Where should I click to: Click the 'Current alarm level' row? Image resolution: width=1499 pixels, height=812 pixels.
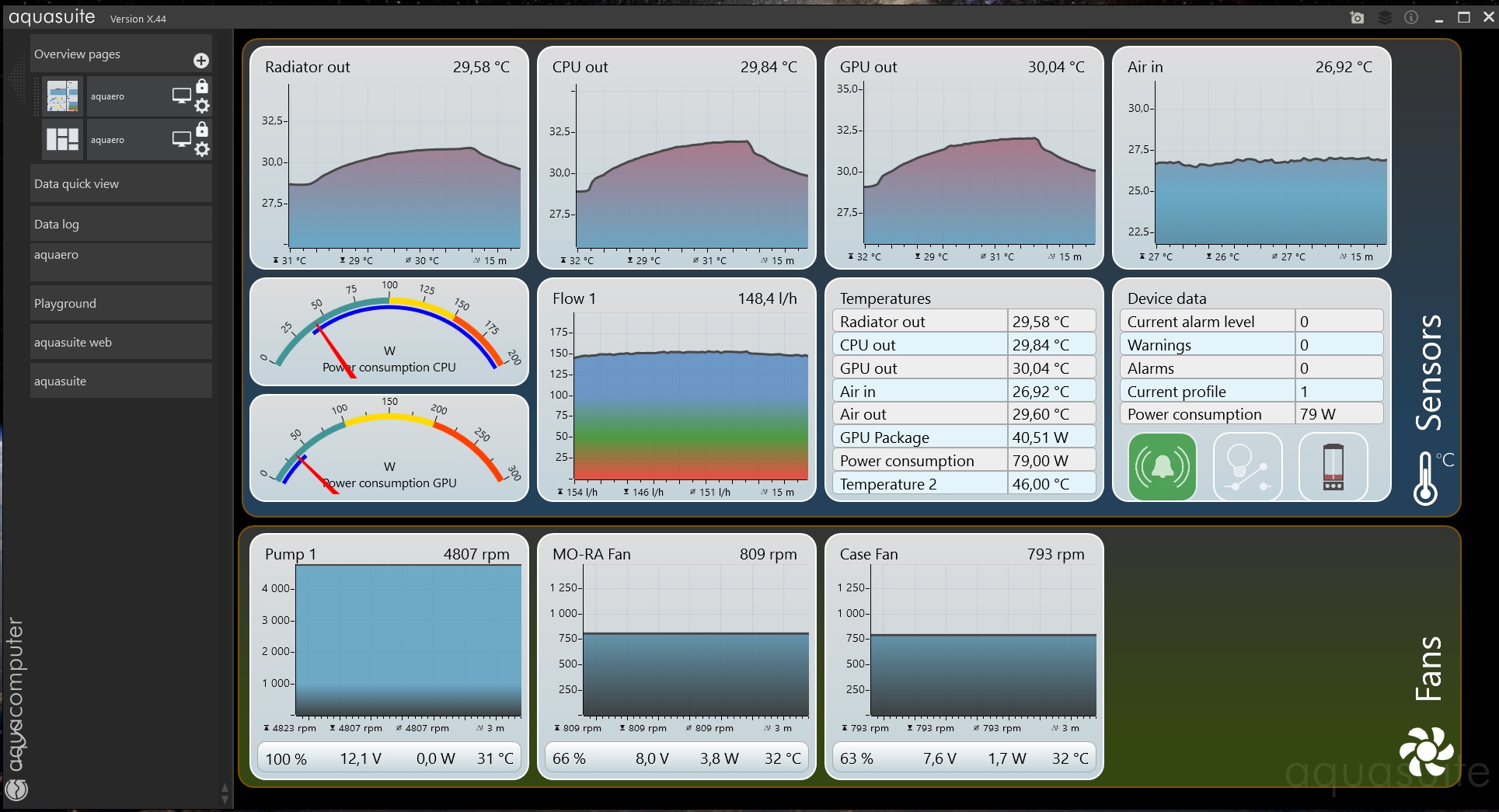click(x=1252, y=321)
